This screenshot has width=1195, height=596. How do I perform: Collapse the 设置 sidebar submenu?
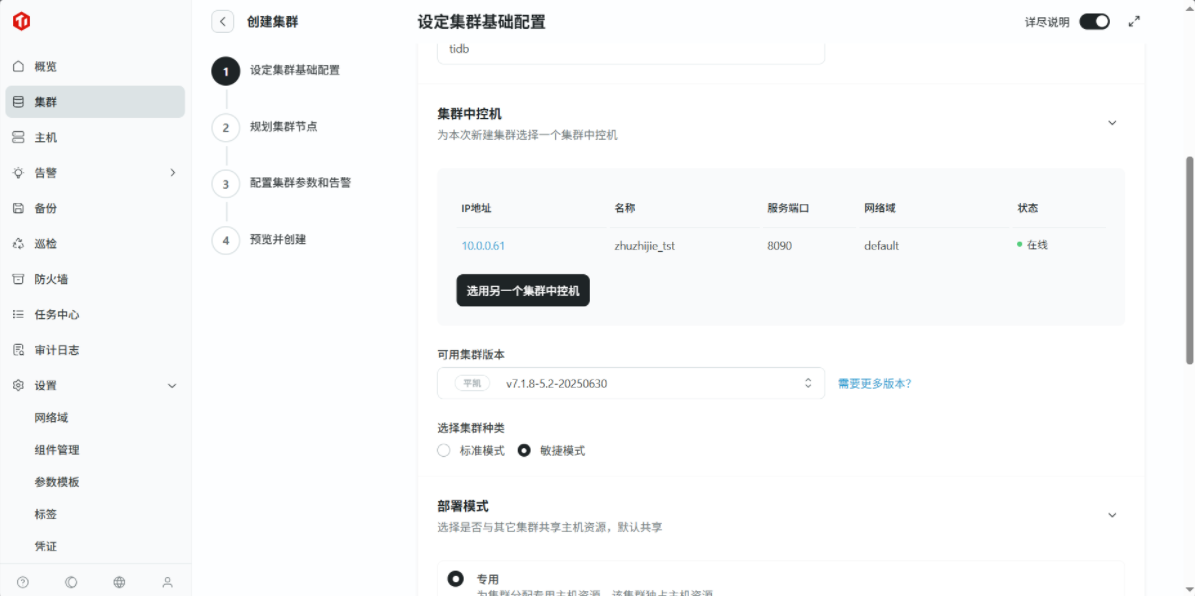tap(171, 386)
